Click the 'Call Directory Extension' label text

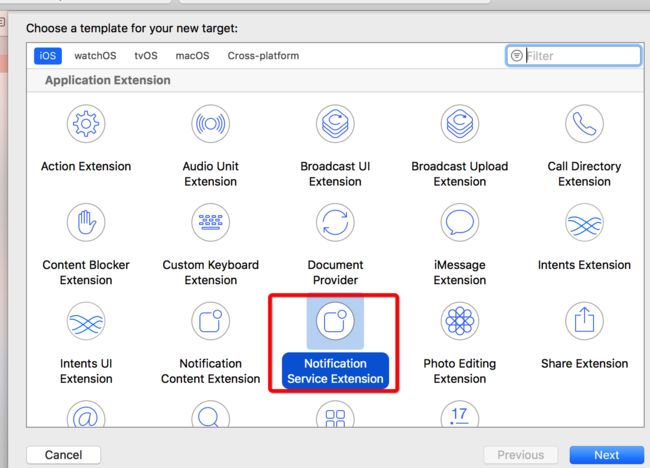(x=584, y=174)
